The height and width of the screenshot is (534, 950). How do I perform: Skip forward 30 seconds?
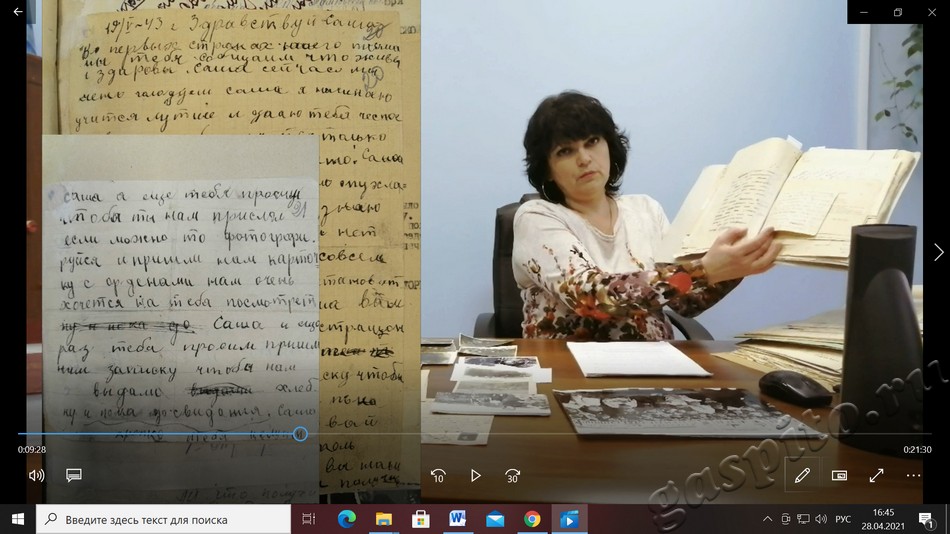tap(512, 476)
